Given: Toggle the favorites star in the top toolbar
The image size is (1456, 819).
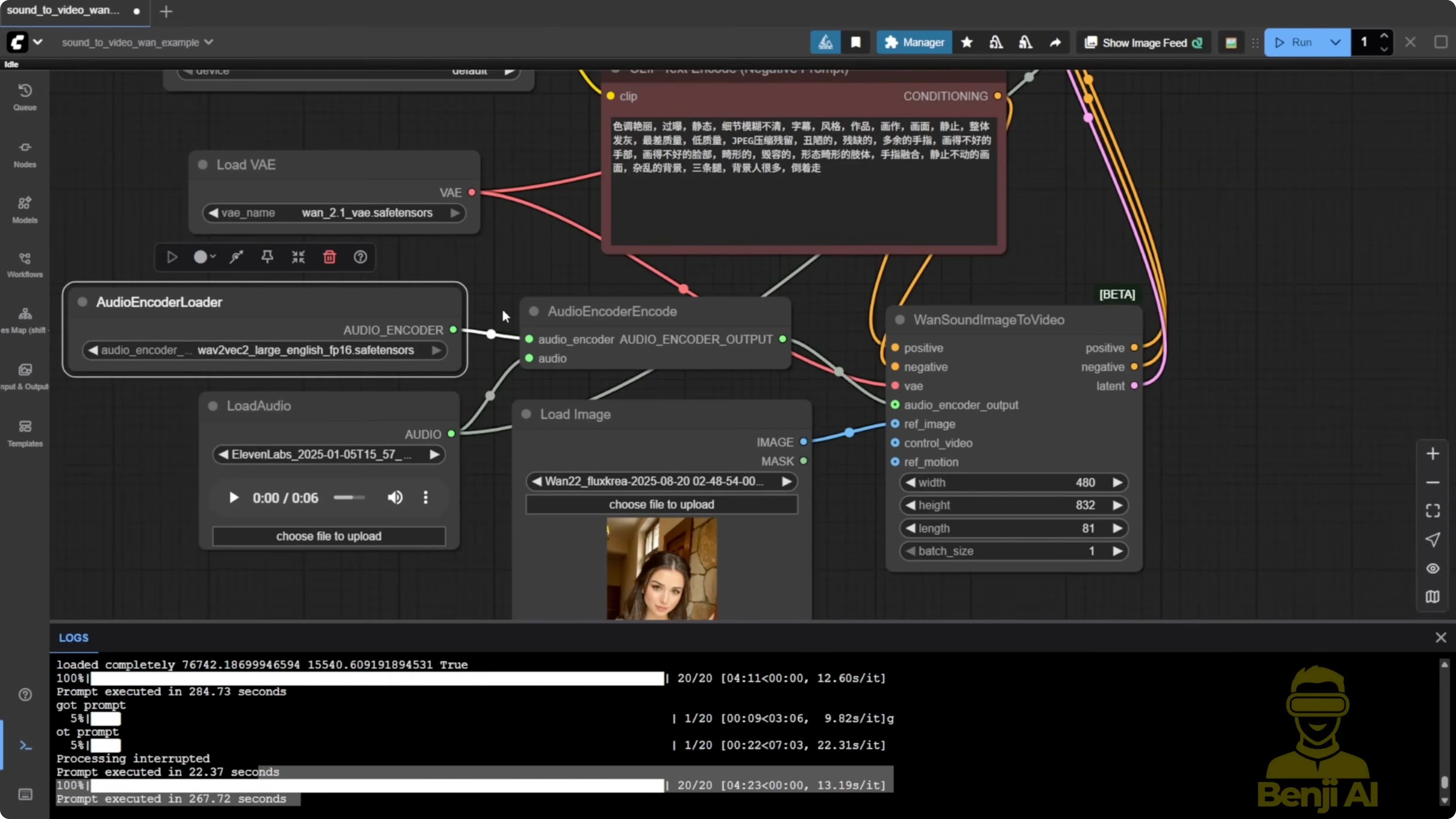Looking at the screenshot, I should [x=967, y=42].
